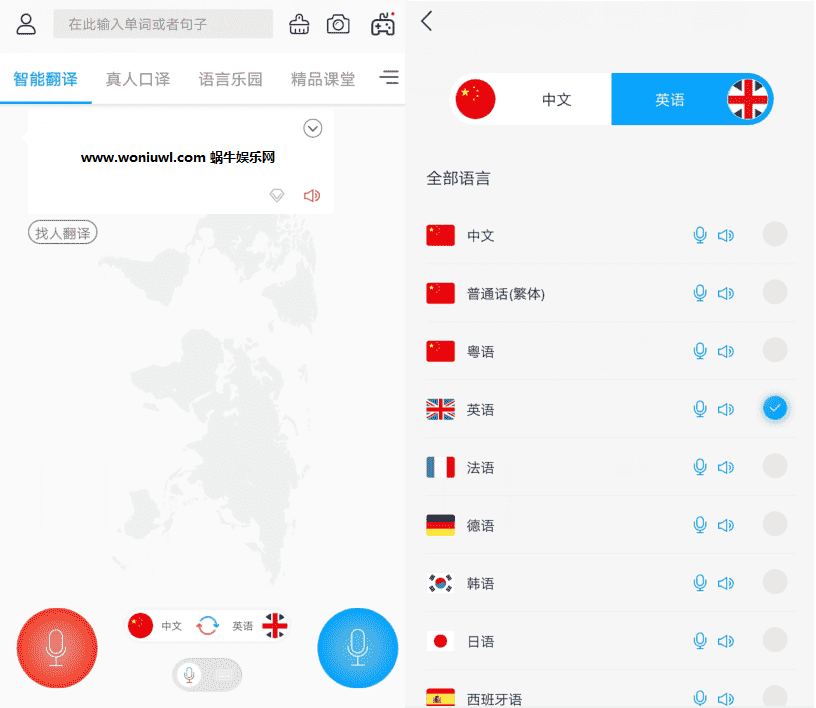This screenshot has height=708, width=816.
Task: Collapse the translation card with the chevron
Action: [313, 128]
